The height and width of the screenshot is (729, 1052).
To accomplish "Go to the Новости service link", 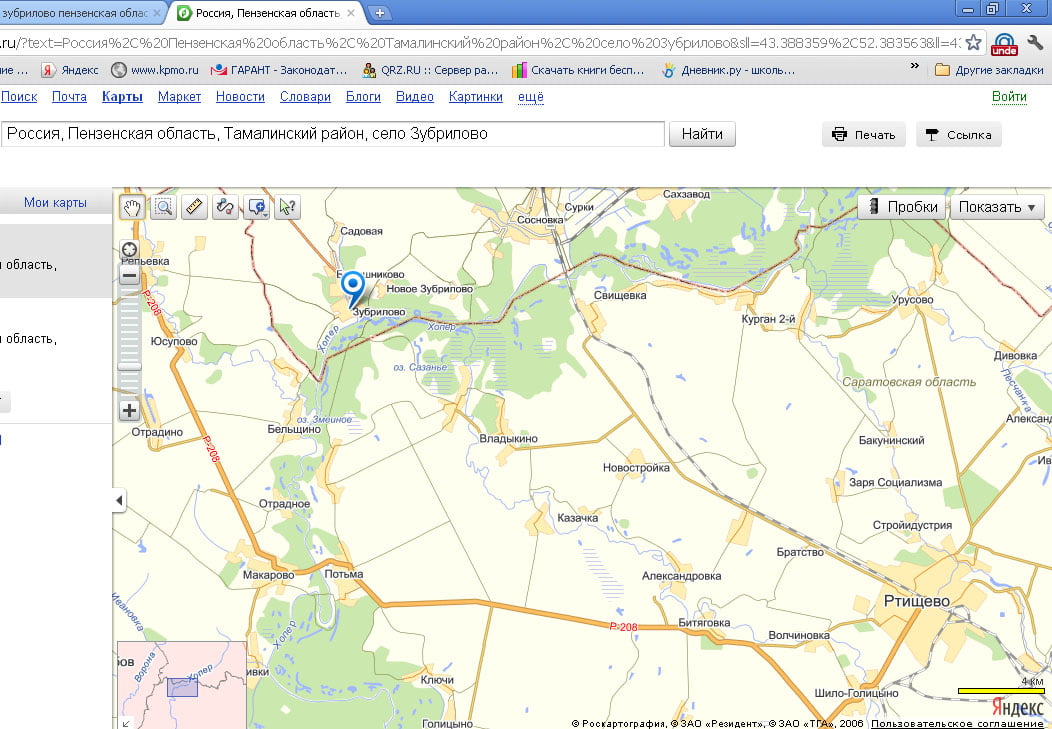I will click(240, 97).
